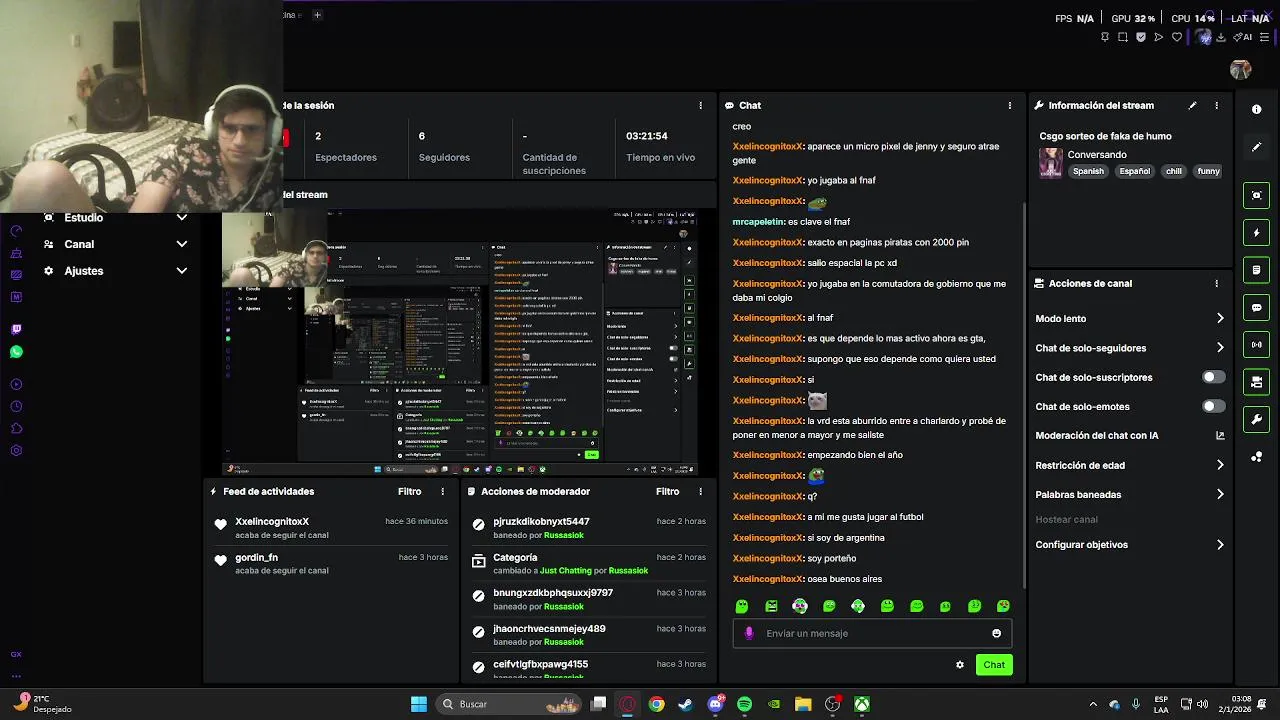Screen dimensions: 1280x720
Task: Open Google Chrome from the taskbar
Action: (x=656, y=704)
